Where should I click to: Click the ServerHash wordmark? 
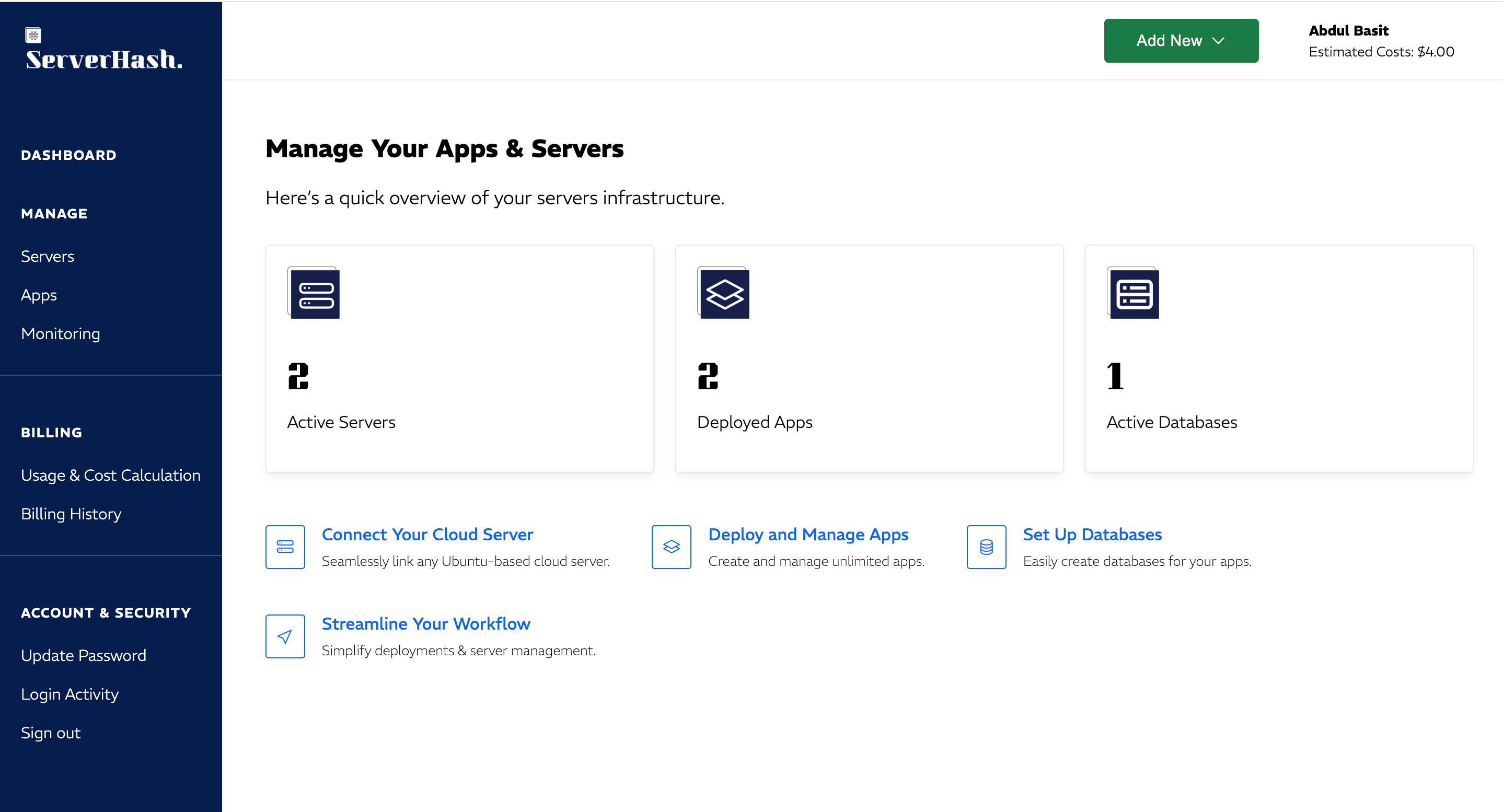coord(104,60)
